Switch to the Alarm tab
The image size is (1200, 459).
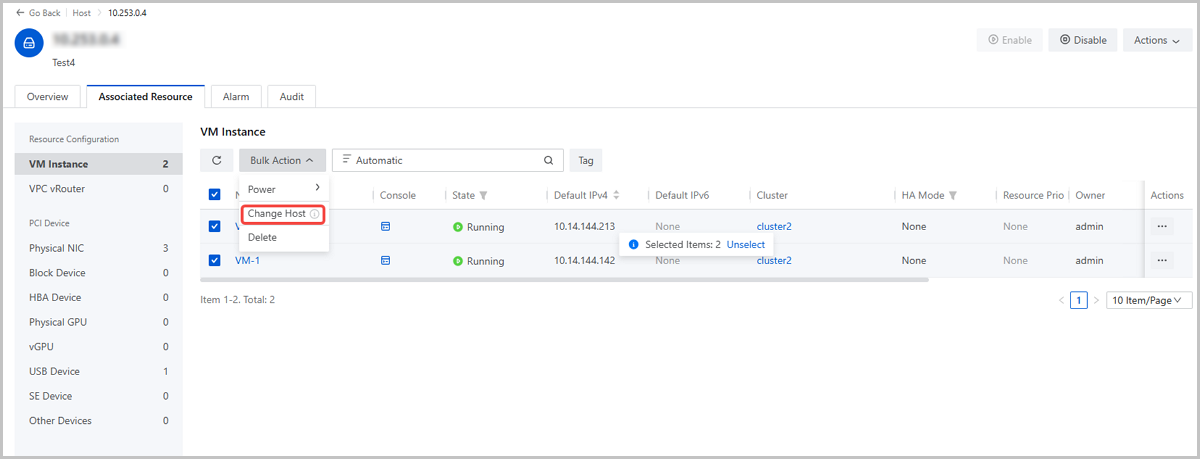(x=236, y=96)
